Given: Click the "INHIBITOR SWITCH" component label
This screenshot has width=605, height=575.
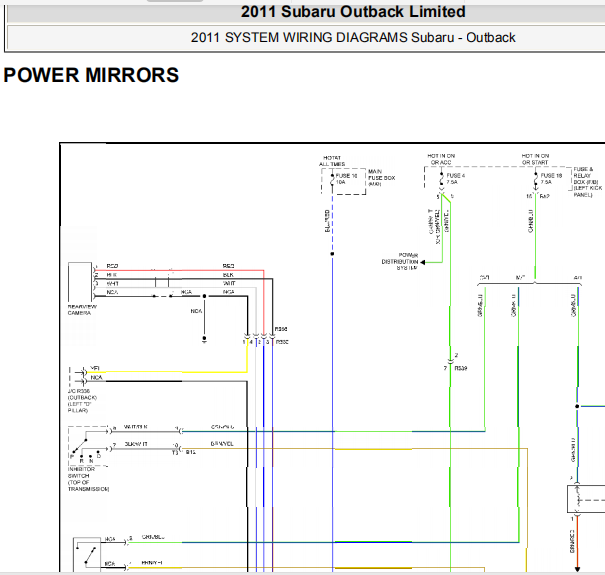Looking at the screenshot, I should [88, 479].
